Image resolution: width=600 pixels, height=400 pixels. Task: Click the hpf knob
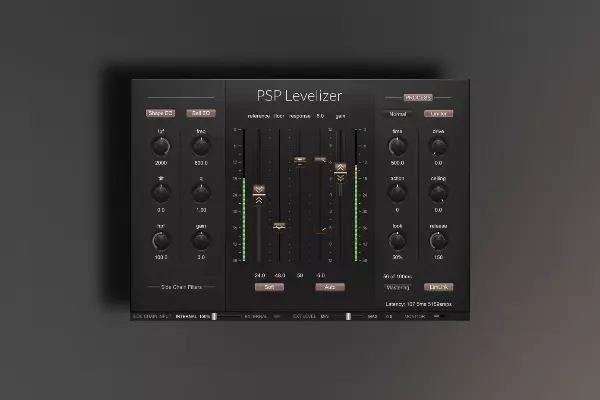(161, 241)
